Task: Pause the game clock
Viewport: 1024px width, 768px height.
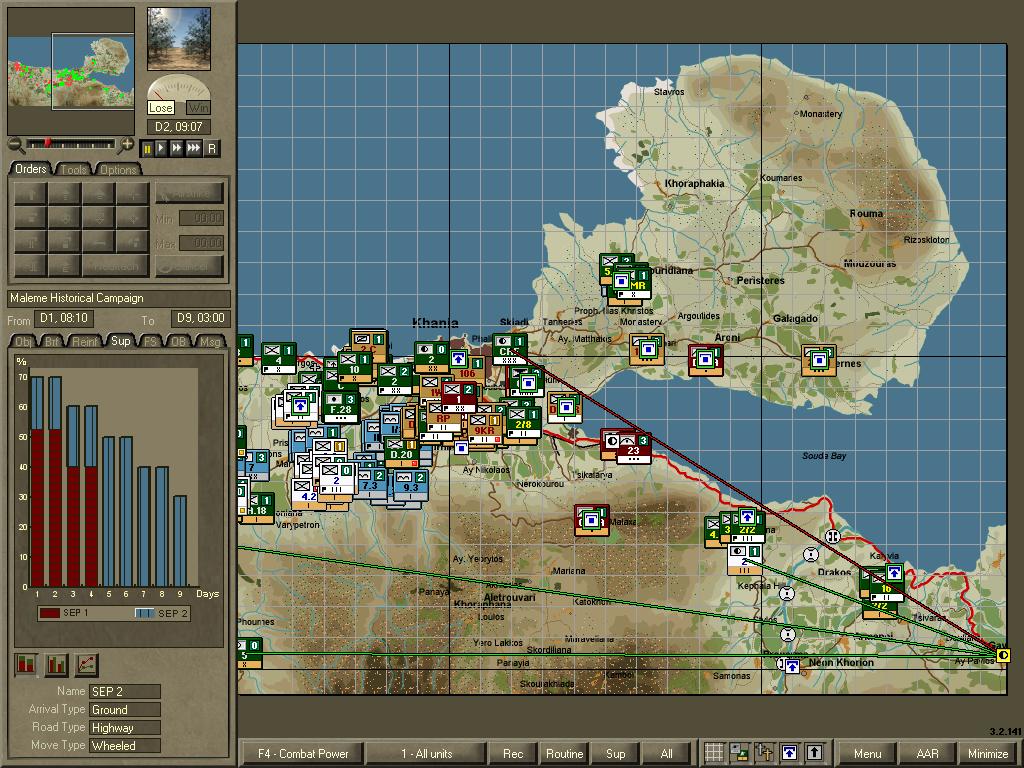Action: [x=147, y=148]
